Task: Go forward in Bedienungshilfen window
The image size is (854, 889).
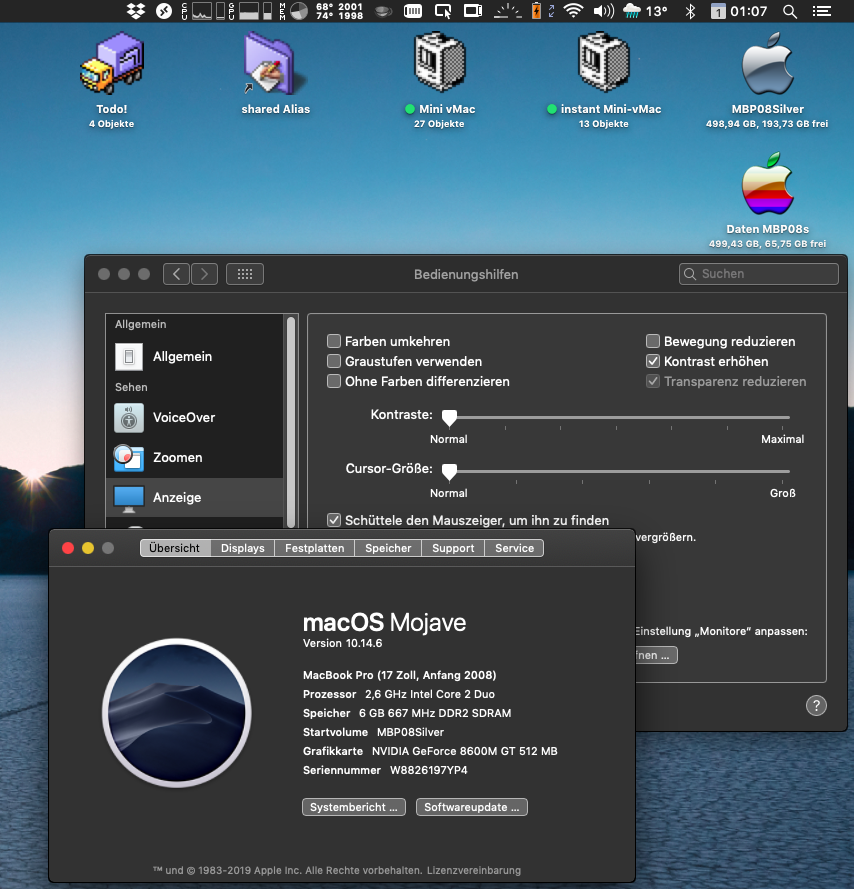Action: pos(204,274)
